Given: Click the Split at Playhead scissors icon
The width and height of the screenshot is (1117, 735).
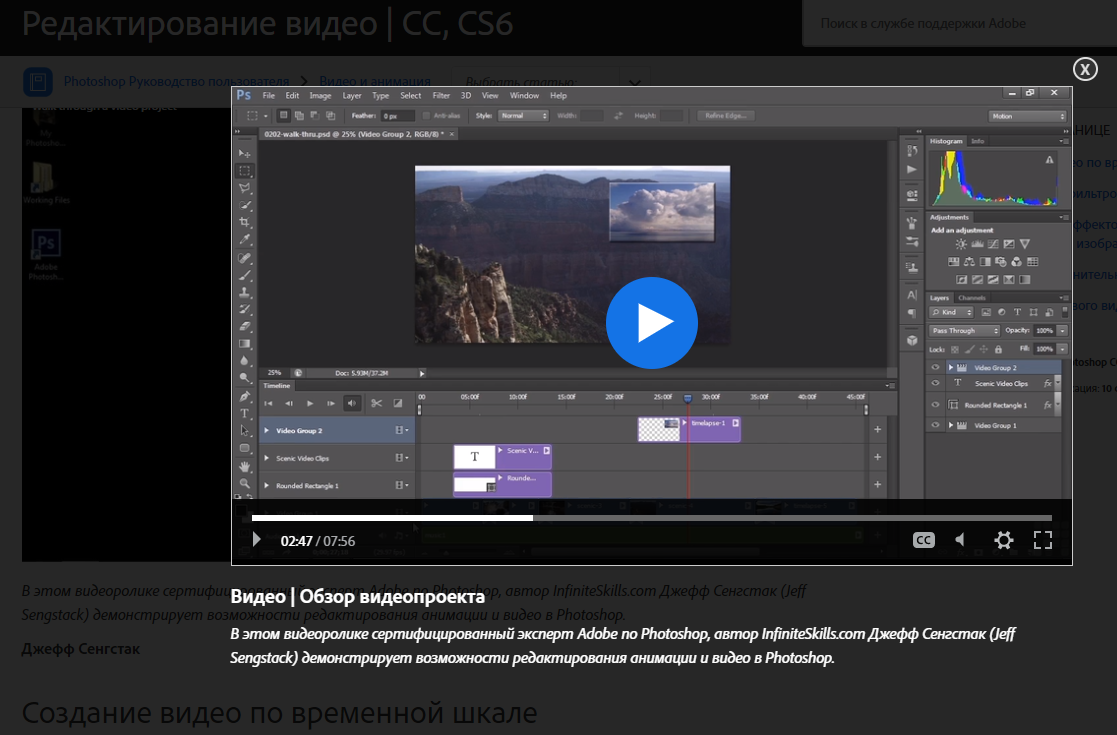Looking at the screenshot, I should pyautogui.click(x=377, y=403).
